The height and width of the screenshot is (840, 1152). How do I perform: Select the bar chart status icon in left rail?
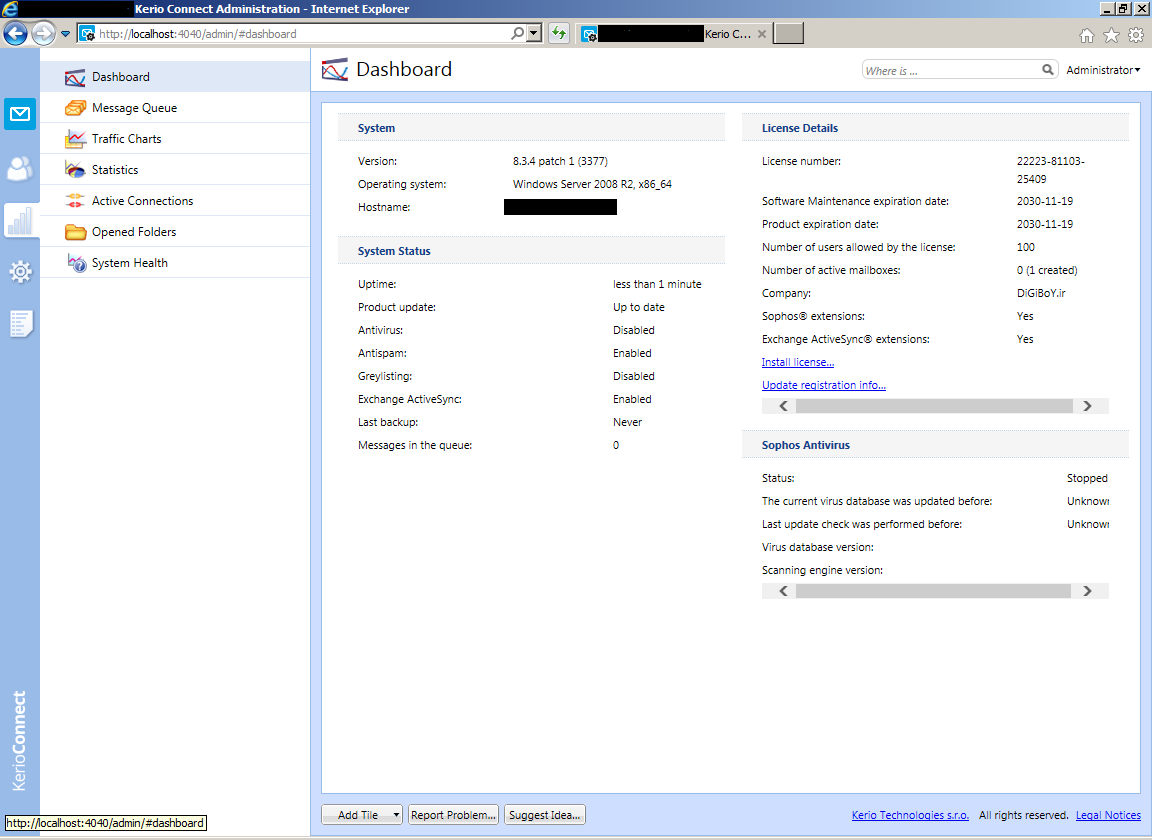click(20, 220)
